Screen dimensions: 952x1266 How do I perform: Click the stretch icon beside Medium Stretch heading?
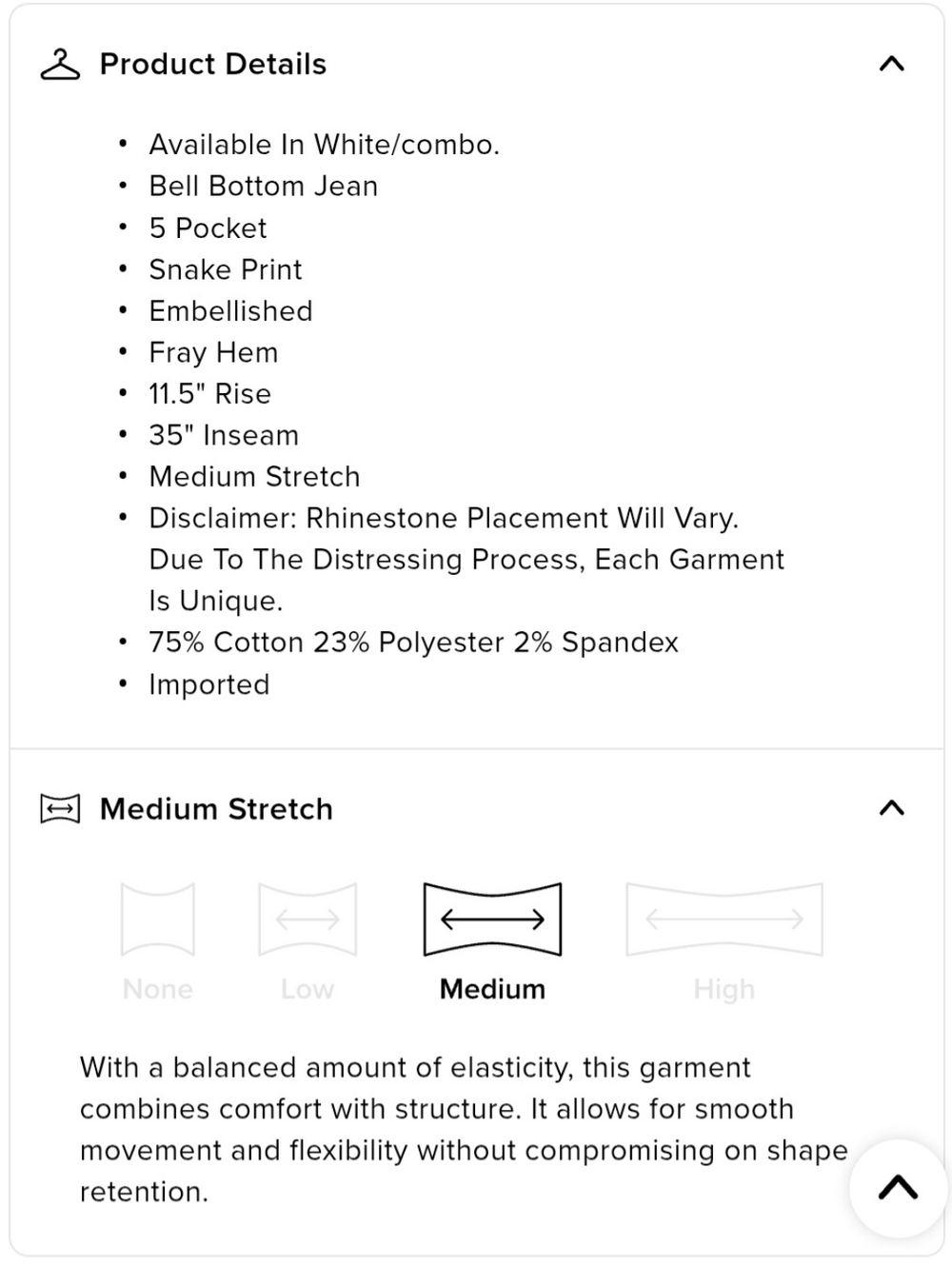(x=60, y=809)
